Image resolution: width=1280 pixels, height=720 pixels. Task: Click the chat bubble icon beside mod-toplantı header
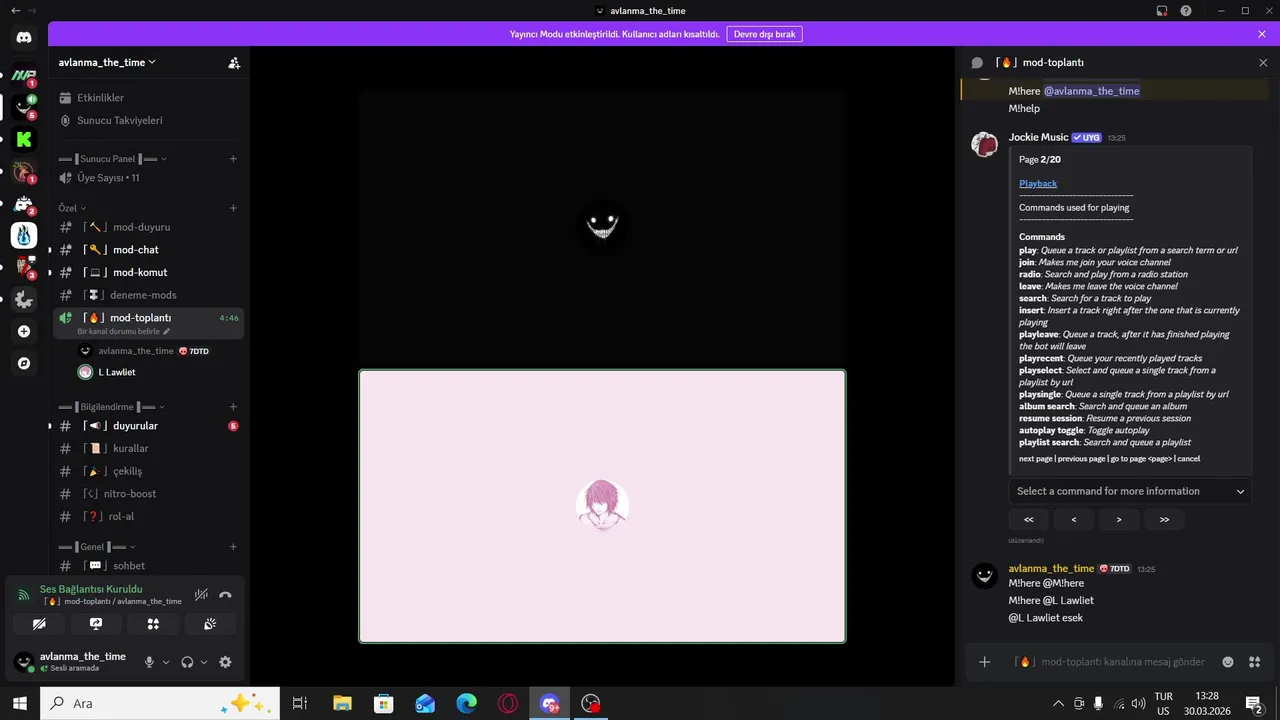[x=977, y=62]
